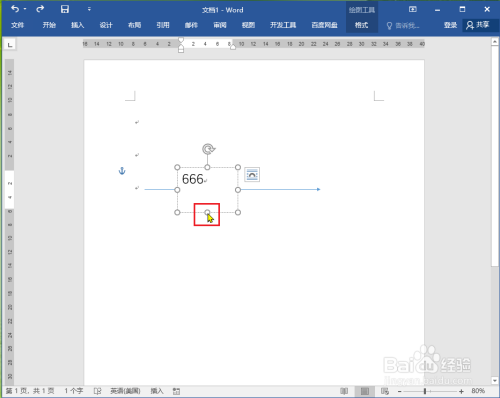The image size is (500, 398).
Task: Switch to Read Mode view
Action: [x=344, y=391]
